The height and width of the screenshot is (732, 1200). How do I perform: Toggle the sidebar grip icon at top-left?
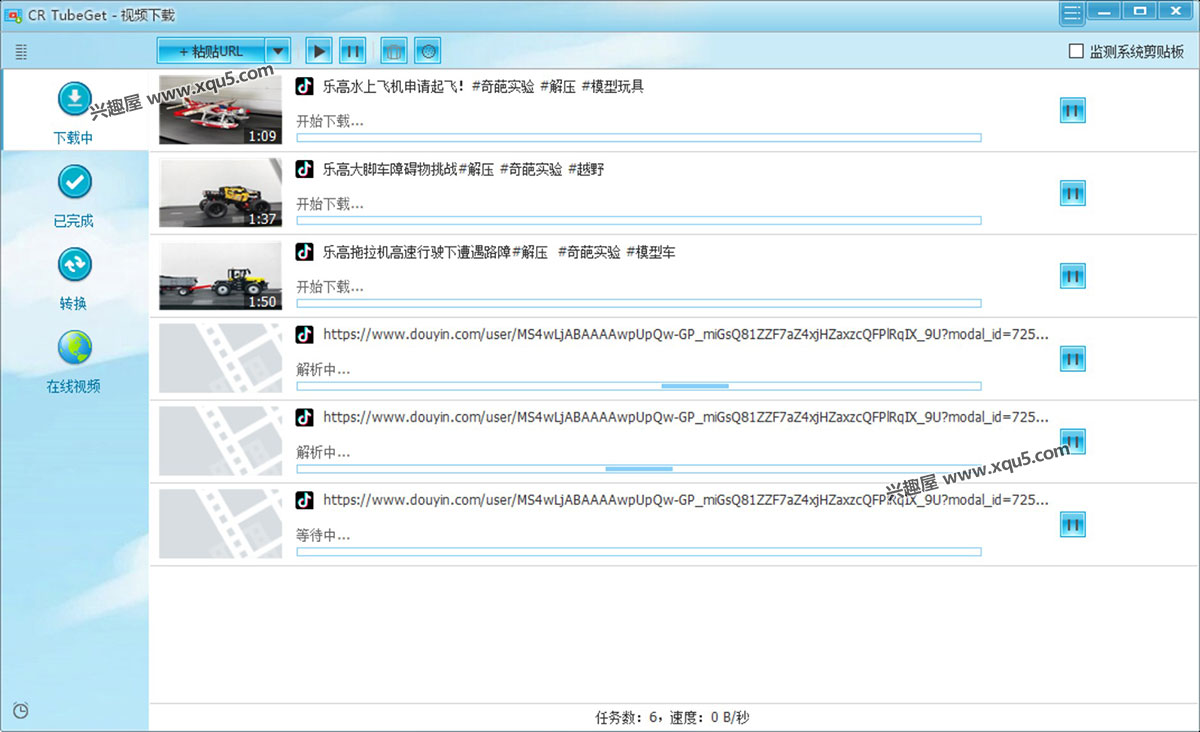click(22, 52)
